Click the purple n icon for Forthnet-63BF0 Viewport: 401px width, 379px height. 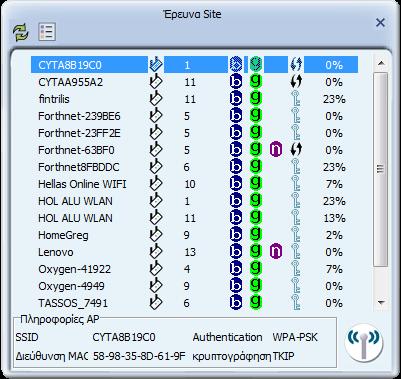tap(276, 150)
